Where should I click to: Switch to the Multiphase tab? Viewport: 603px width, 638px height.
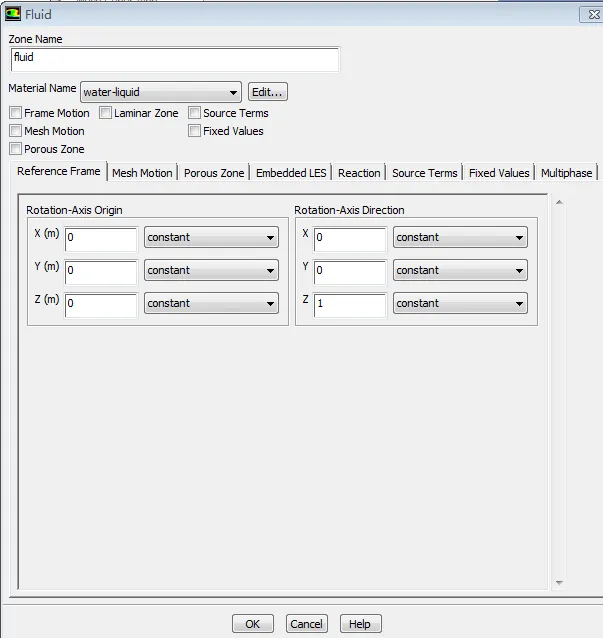pyautogui.click(x=566, y=173)
